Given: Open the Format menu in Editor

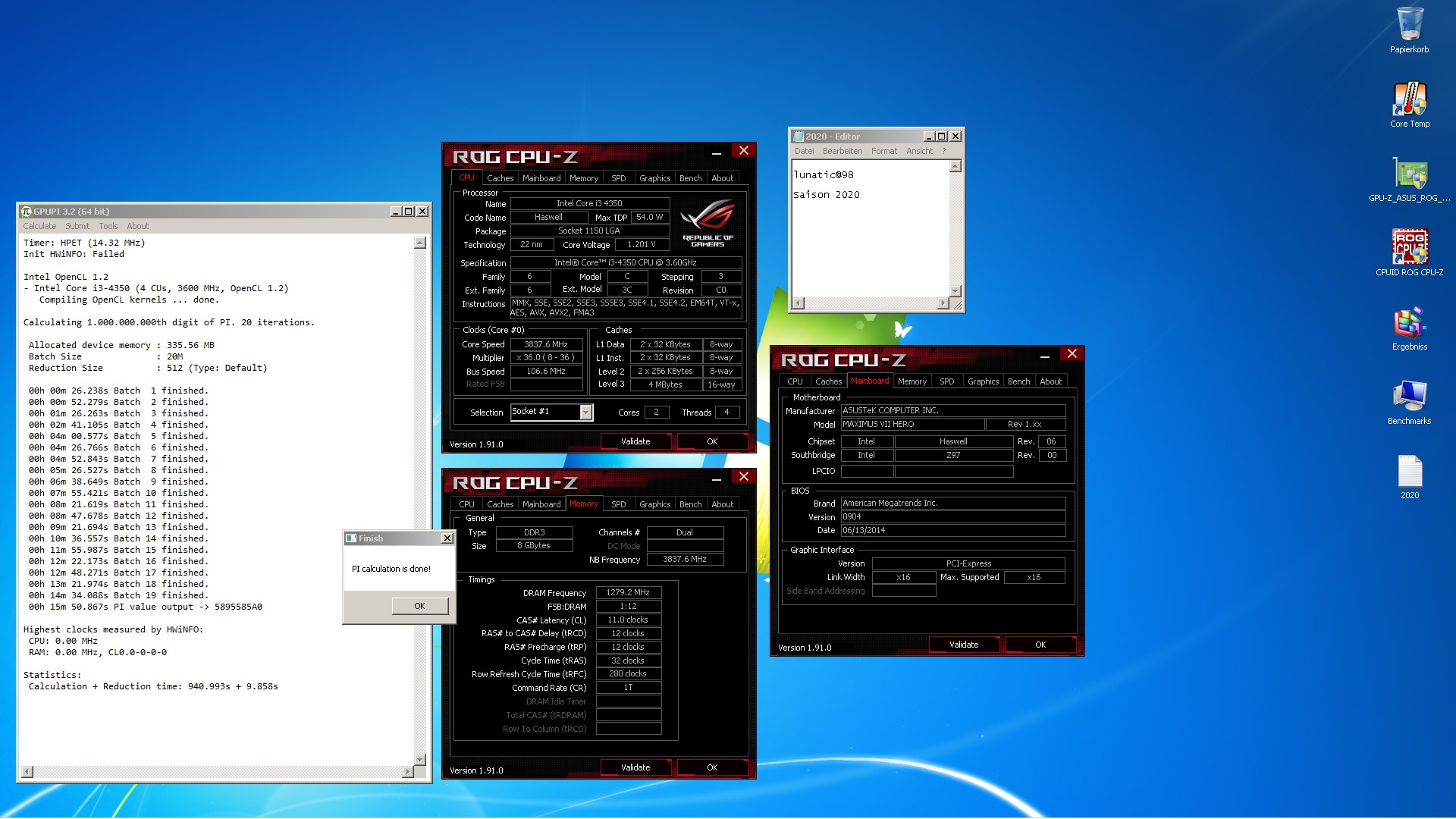Looking at the screenshot, I should click(x=884, y=151).
